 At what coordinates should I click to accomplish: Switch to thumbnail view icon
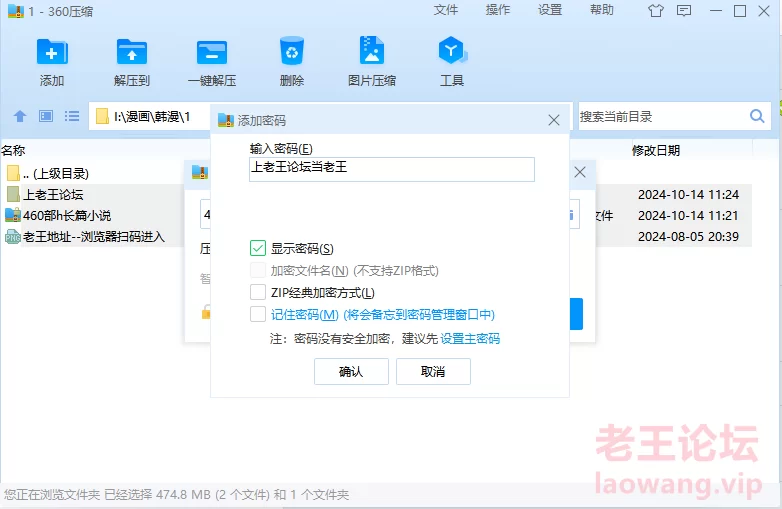[46, 117]
